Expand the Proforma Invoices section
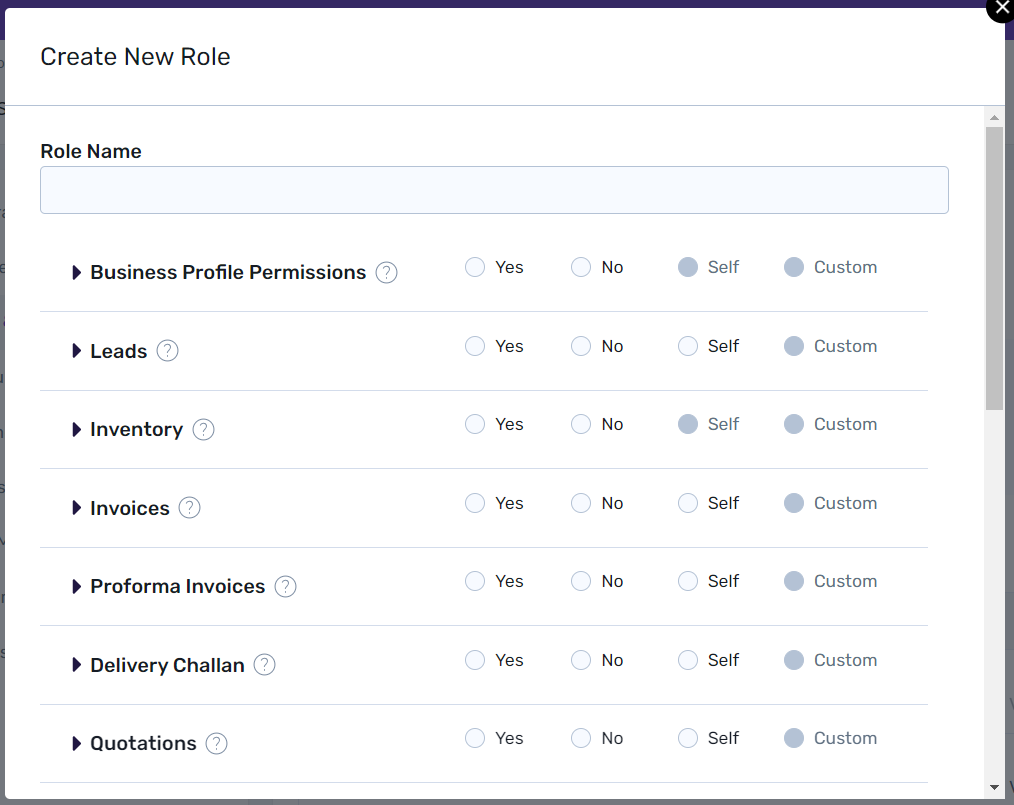The width and height of the screenshot is (1014, 805). [77, 587]
